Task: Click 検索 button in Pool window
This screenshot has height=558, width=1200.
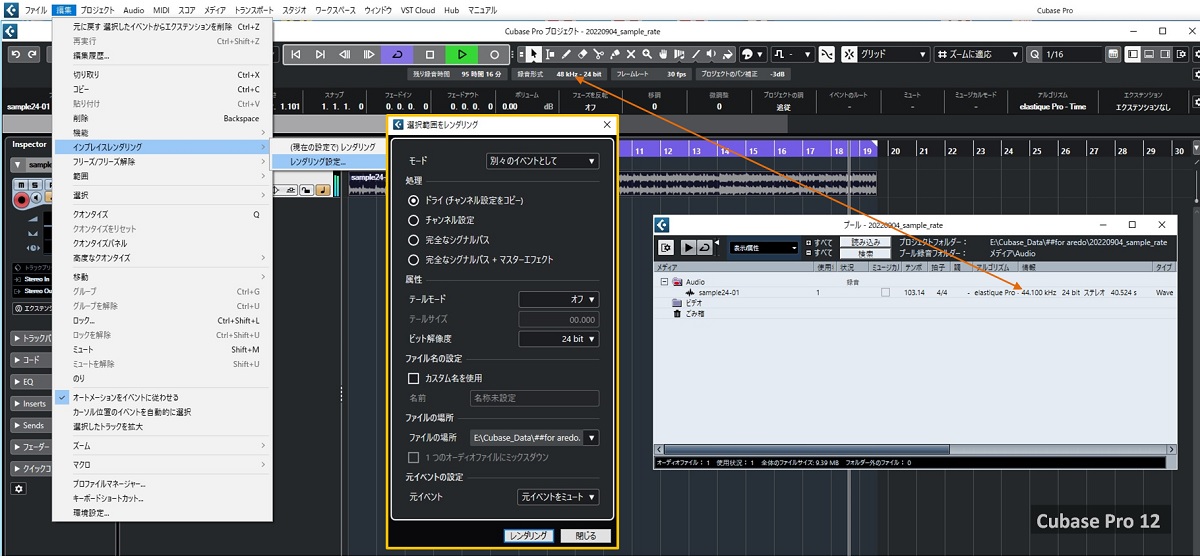Action: click(x=866, y=254)
